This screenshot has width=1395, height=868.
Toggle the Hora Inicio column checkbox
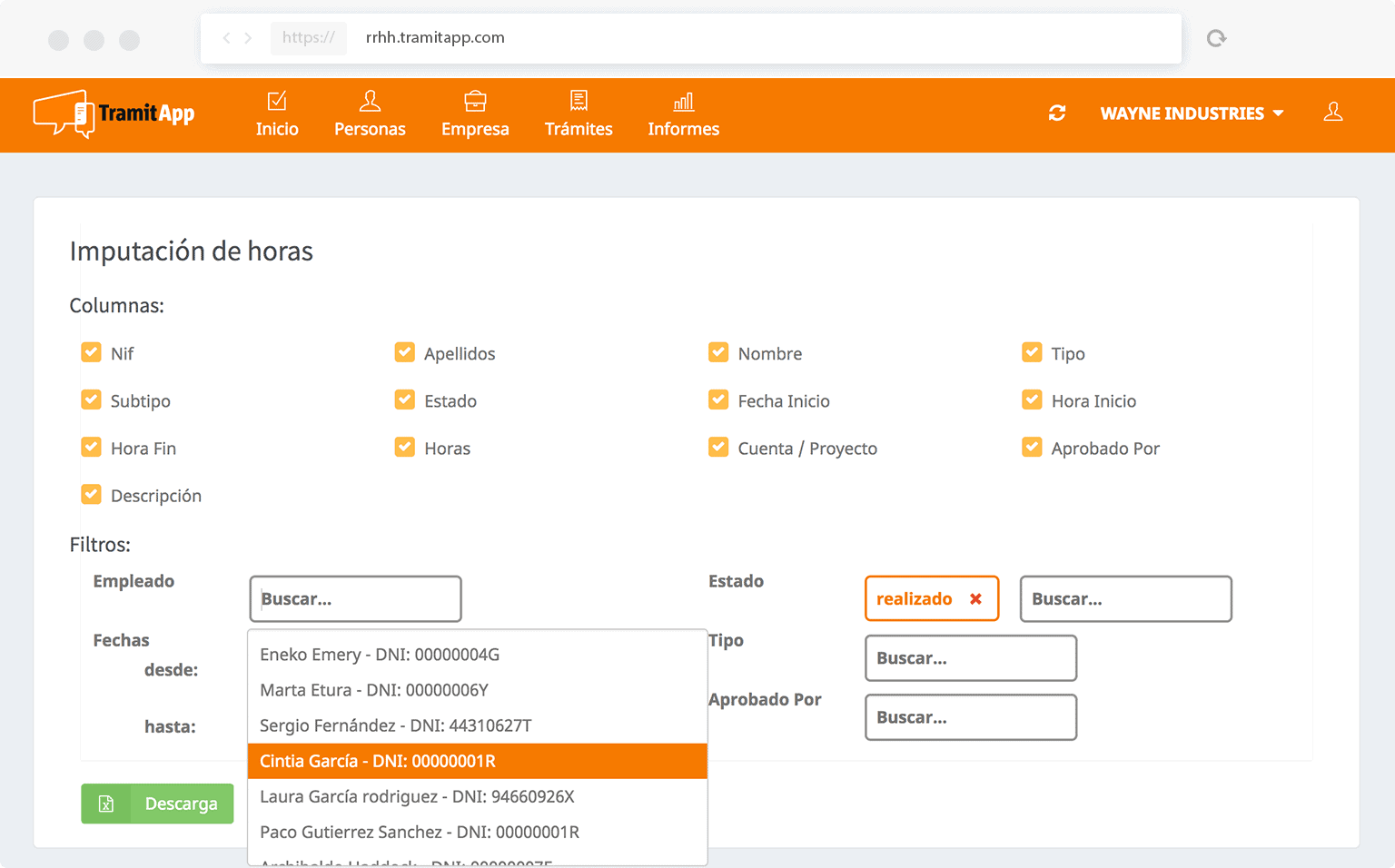coord(1032,399)
